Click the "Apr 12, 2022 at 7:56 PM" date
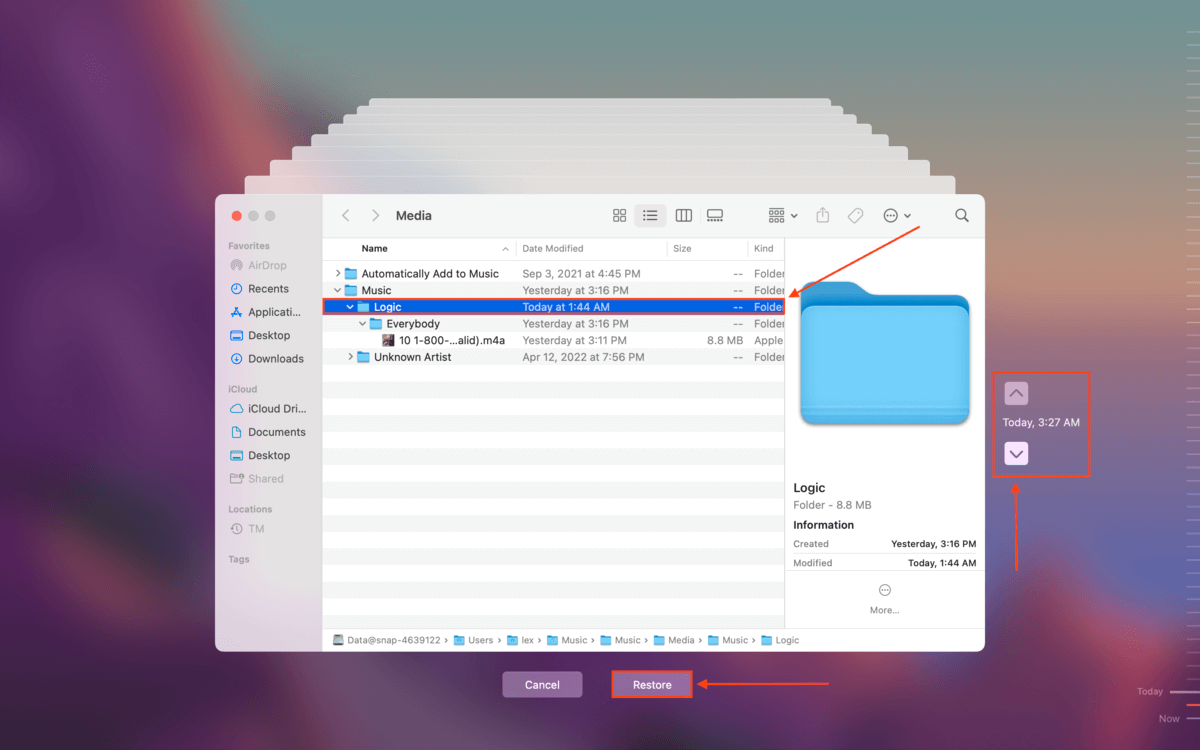 584,357
